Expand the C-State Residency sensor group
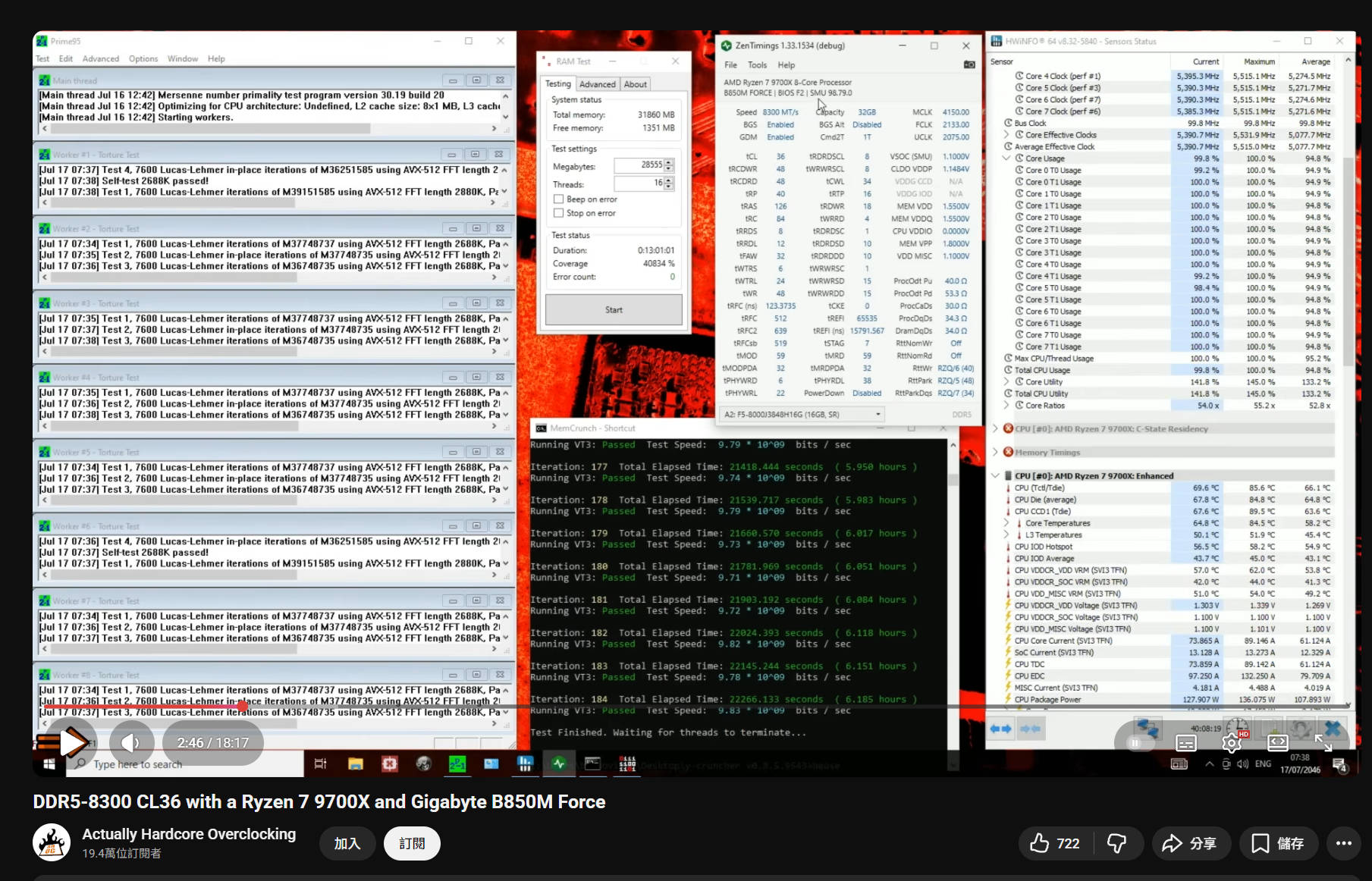Viewport: 1372px width, 881px height. click(x=995, y=429)
